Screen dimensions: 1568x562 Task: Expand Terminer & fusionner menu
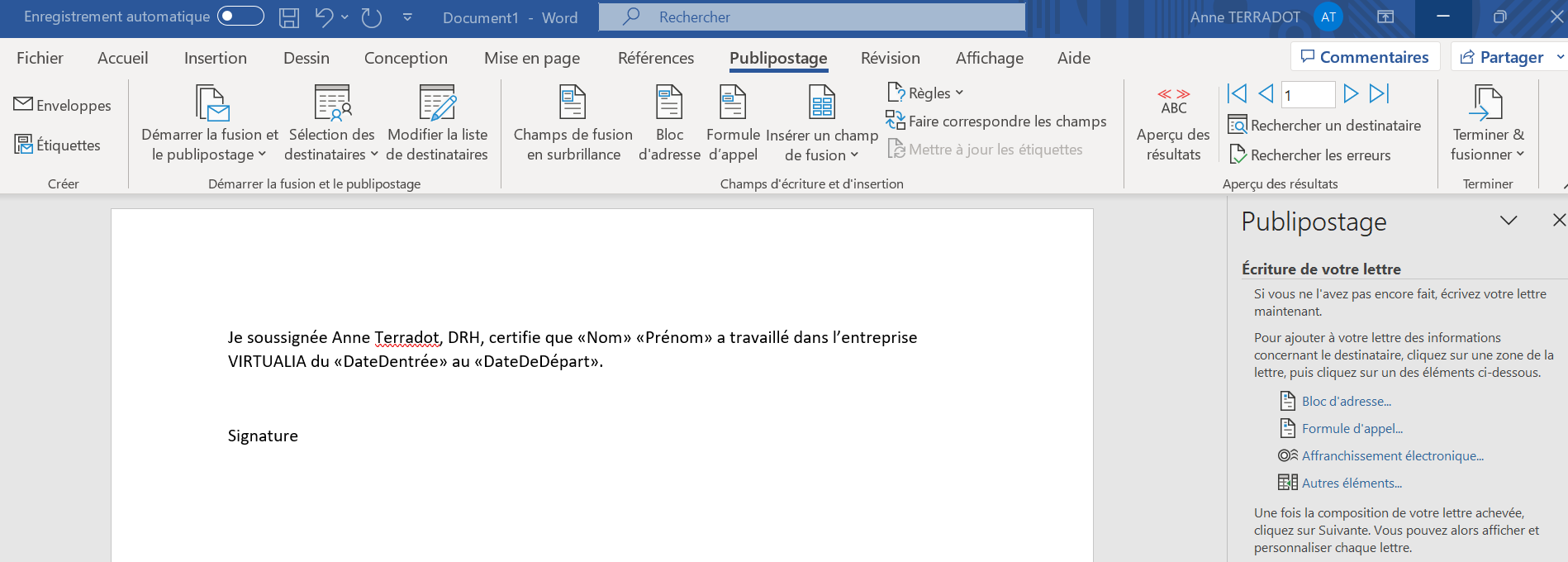(x=1488, y=122)
